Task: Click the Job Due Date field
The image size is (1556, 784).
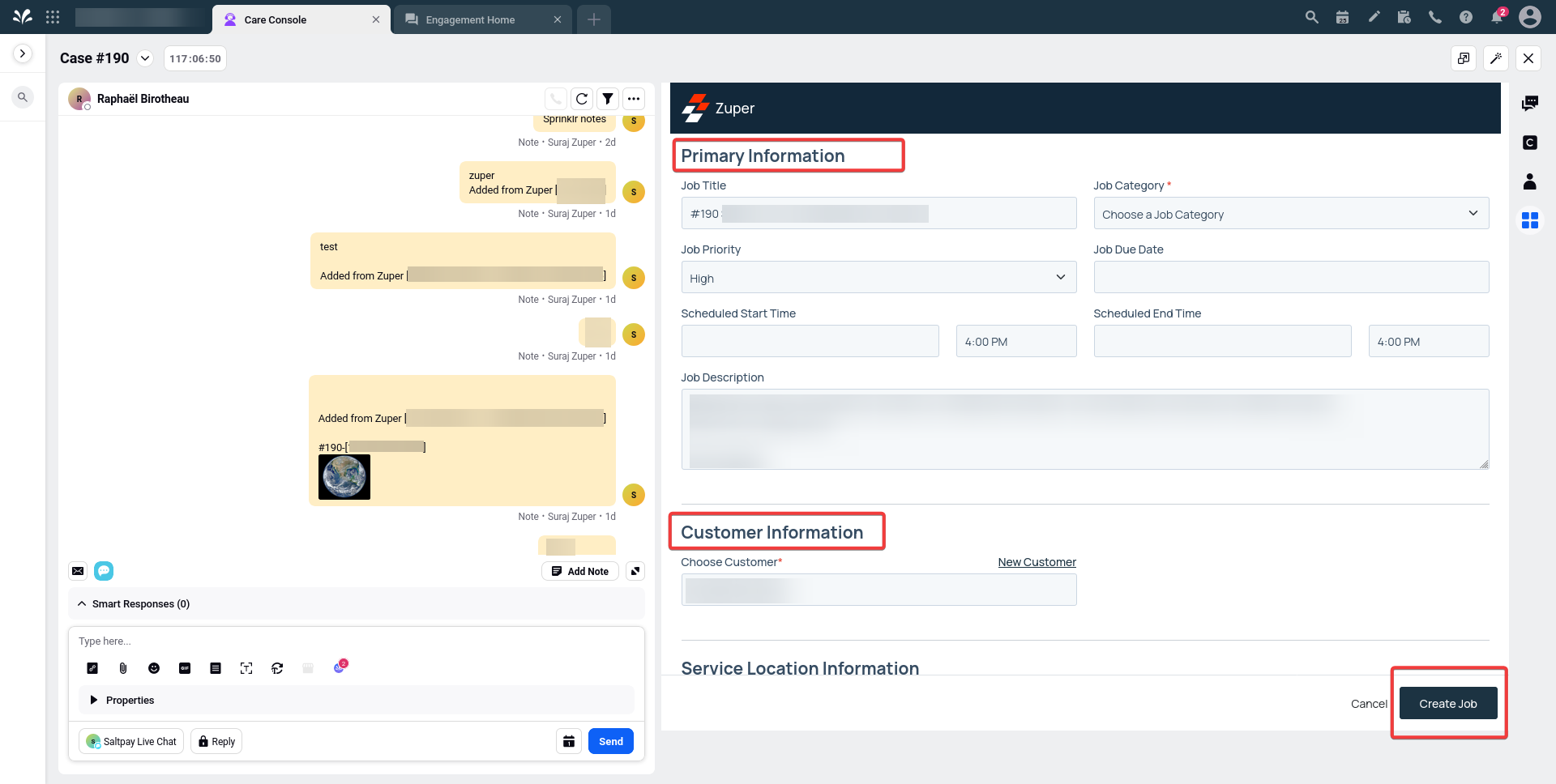Action: 1290,278
